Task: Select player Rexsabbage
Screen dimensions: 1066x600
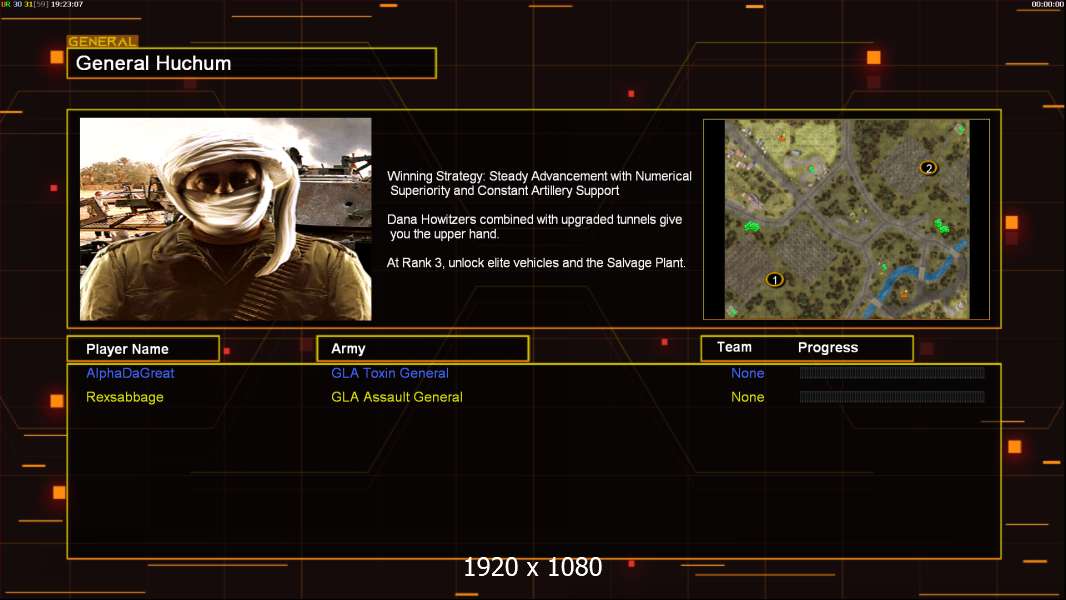Action: click(125, 397)
